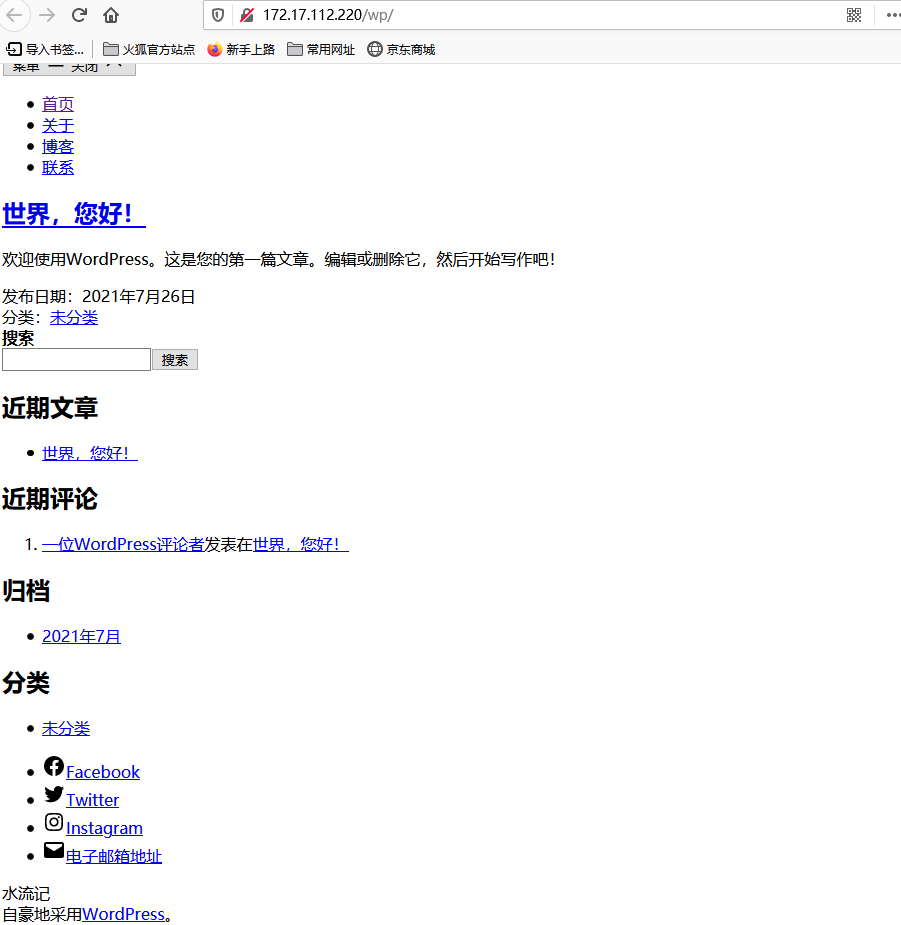Click the browser back arrow button
This screenshot has height=925, width=901.
pyautogui.click(x=14, y=15)
